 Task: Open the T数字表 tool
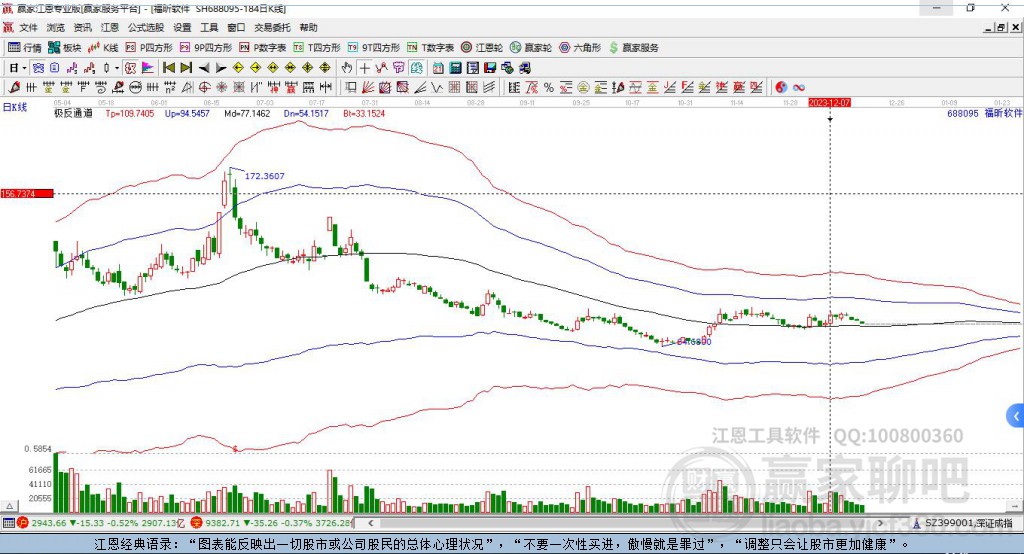click(430, 48)
